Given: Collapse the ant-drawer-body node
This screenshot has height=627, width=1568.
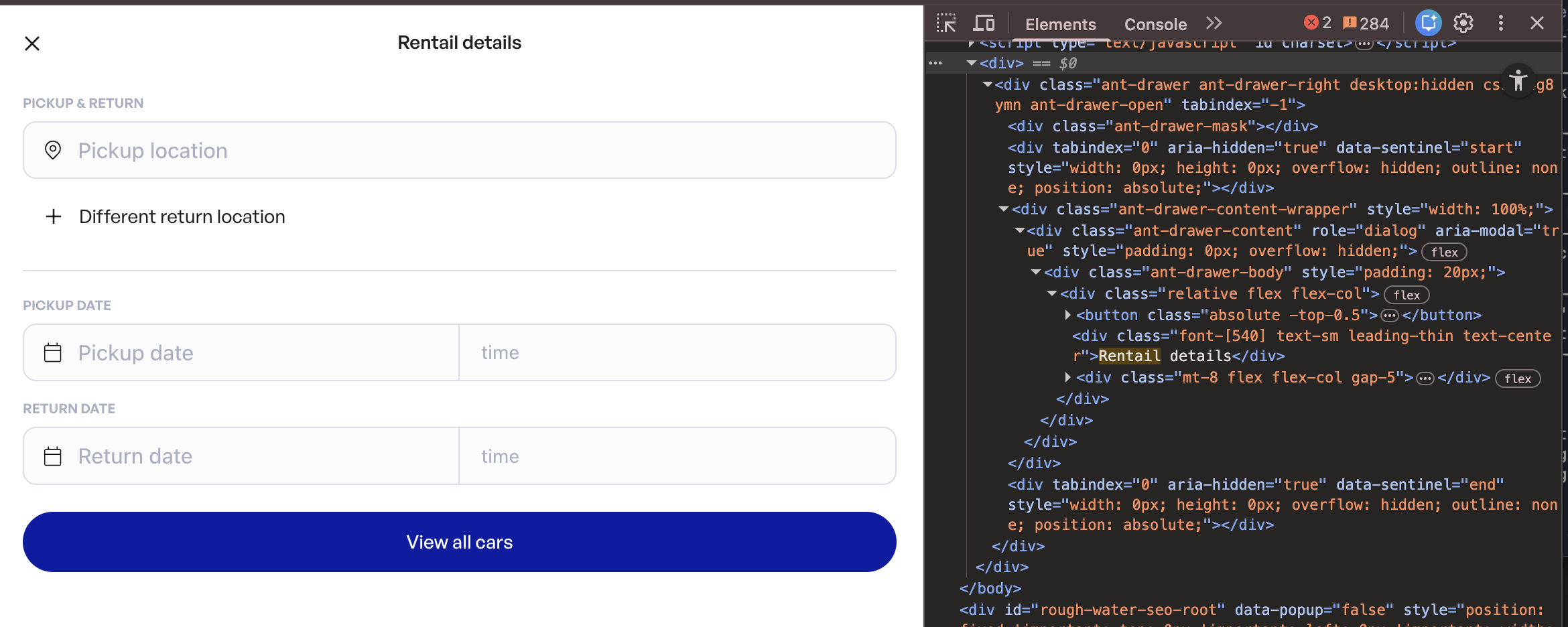Looking at the screenshot, I should (x=1036, y=272).
